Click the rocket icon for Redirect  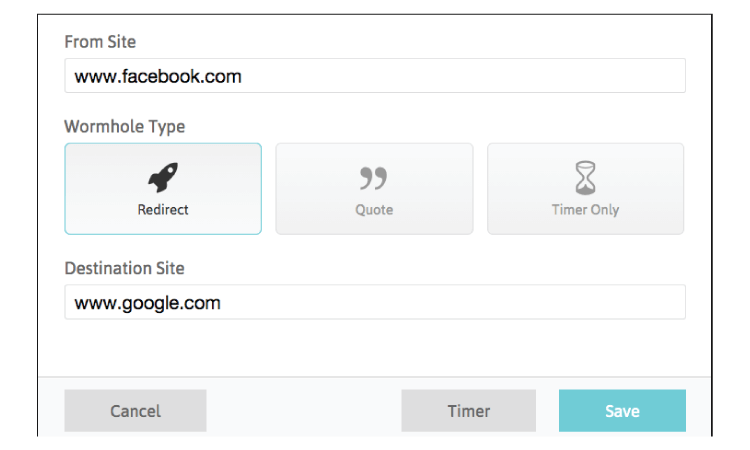[163, 177]
